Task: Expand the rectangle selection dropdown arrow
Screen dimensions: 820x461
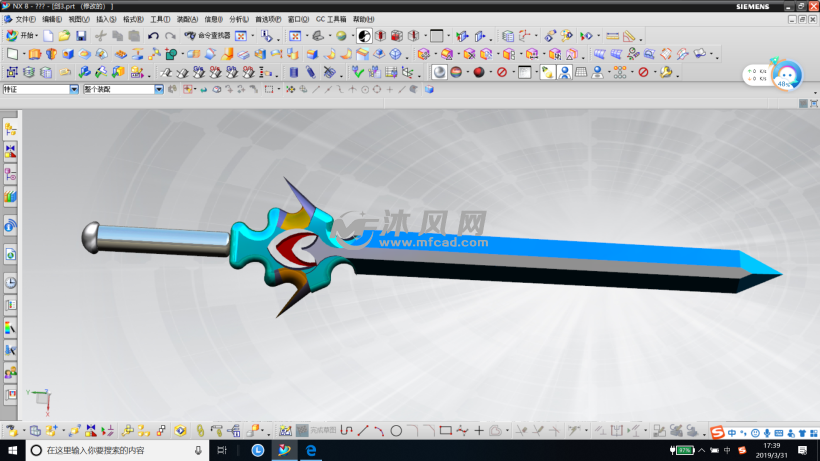Action: (278, 90)
